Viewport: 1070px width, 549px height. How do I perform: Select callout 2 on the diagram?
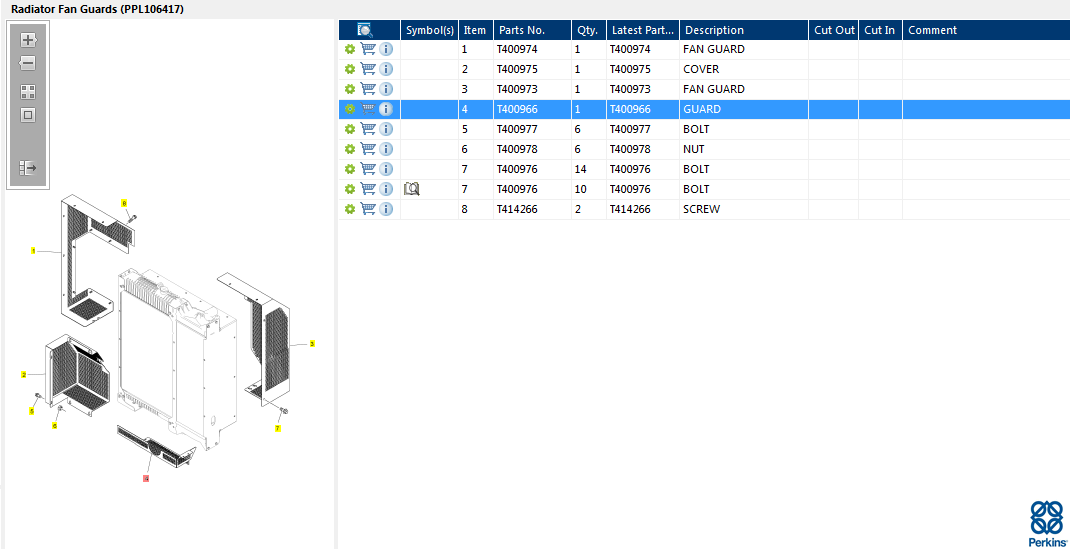tap(24, 374)
